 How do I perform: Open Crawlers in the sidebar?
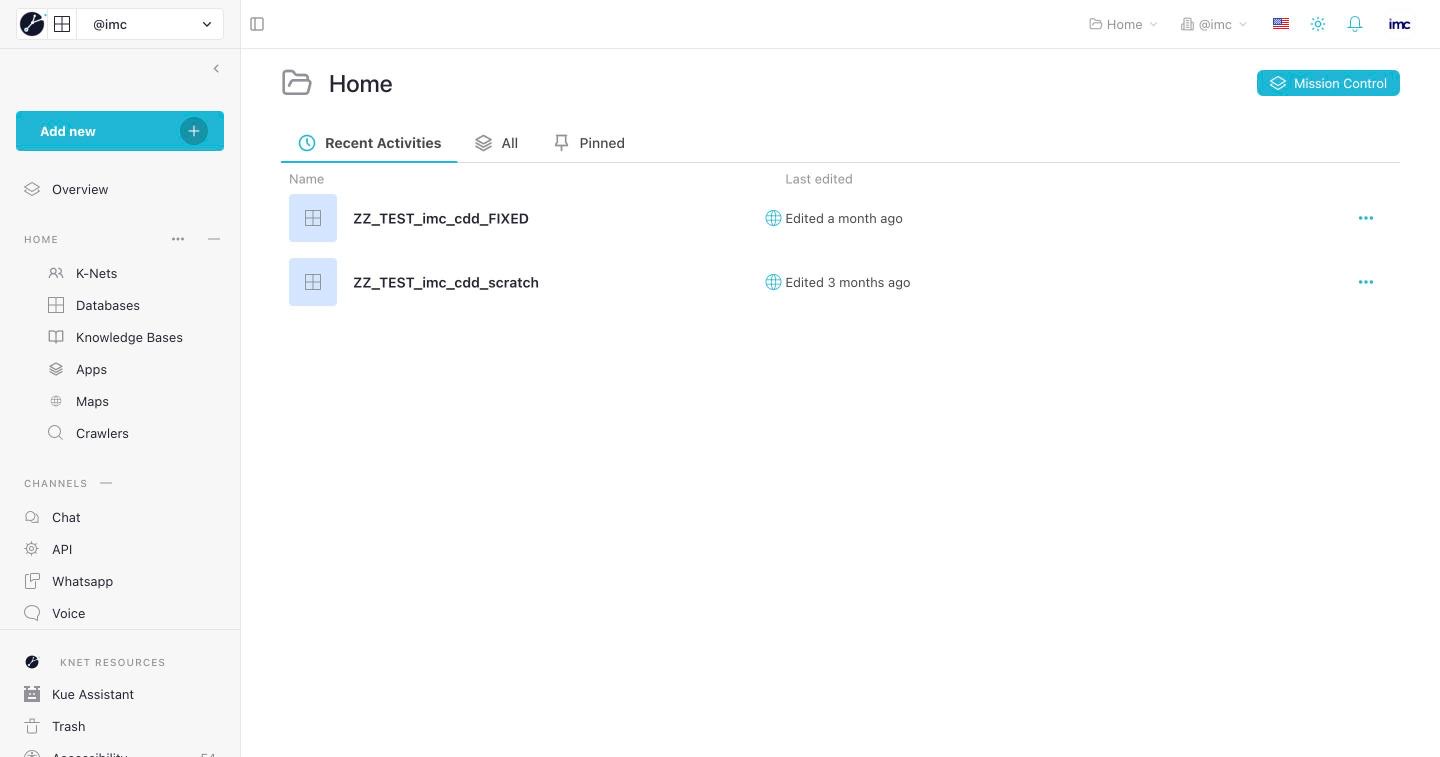102,433
